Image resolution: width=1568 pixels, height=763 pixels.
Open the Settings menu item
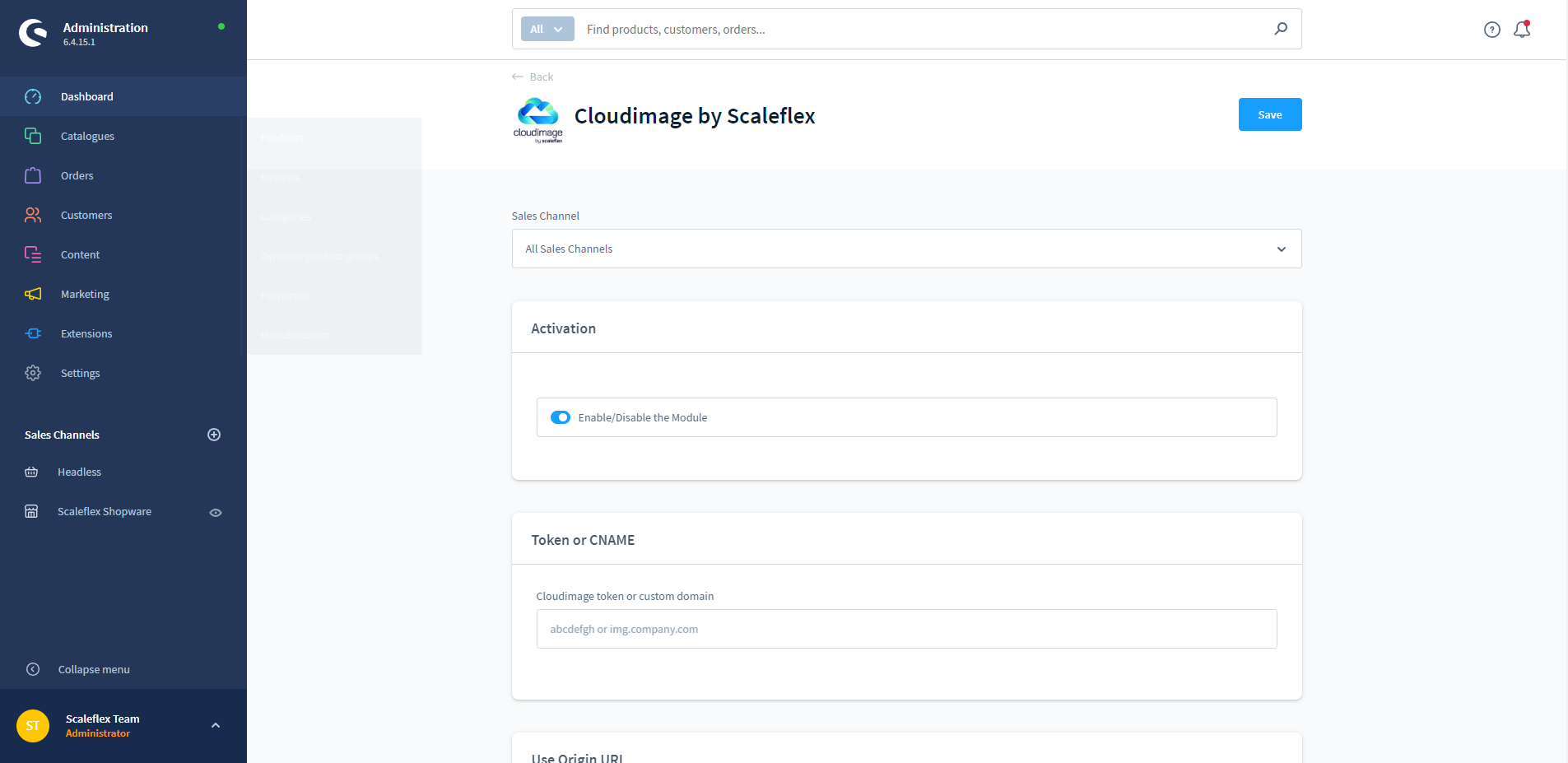[123, 373]
